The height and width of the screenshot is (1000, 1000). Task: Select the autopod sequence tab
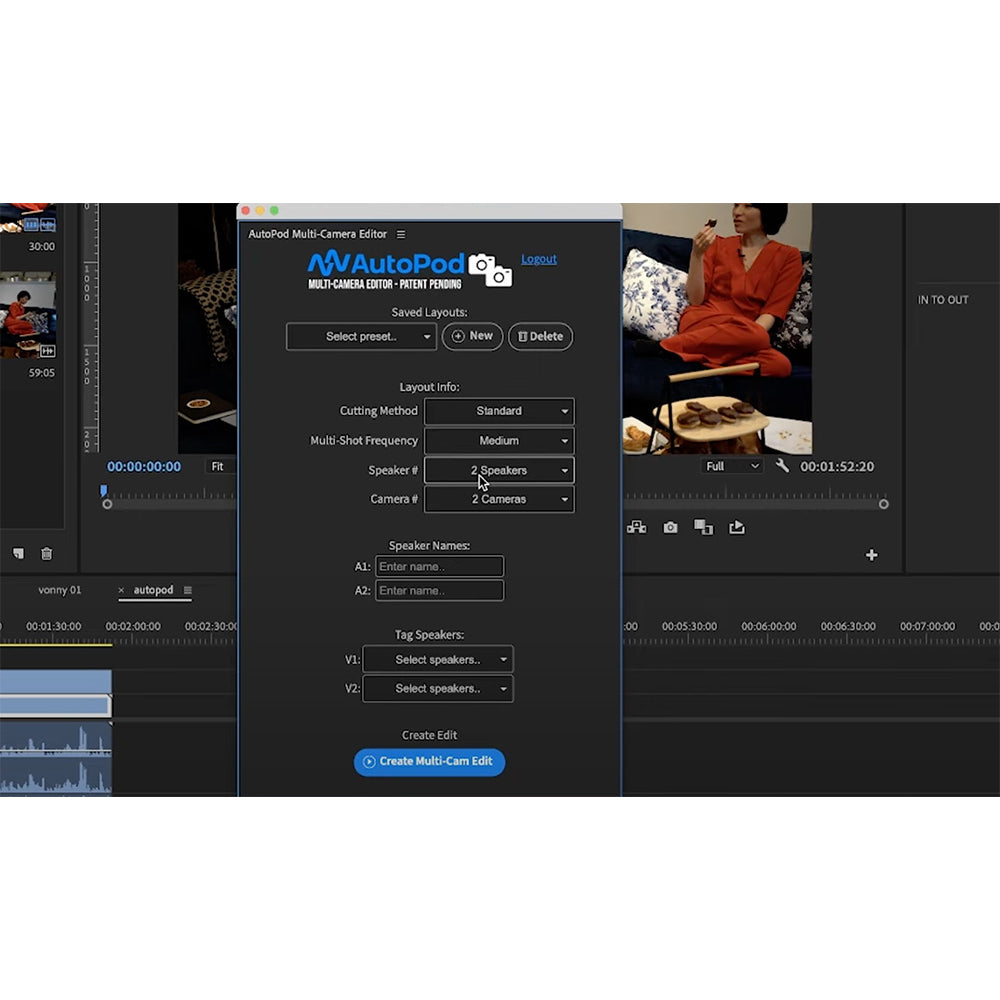pos(155,590)
